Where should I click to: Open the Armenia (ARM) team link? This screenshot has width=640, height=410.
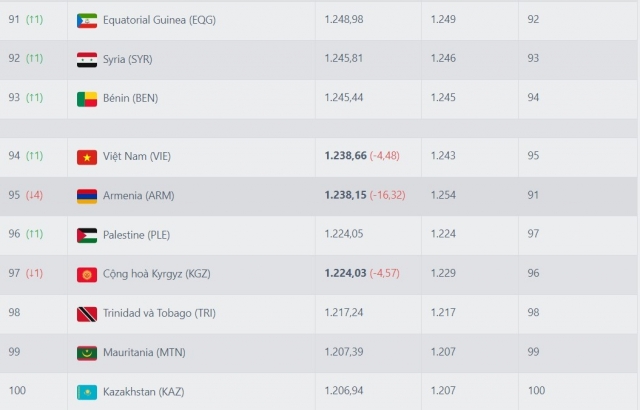point(138,195)
